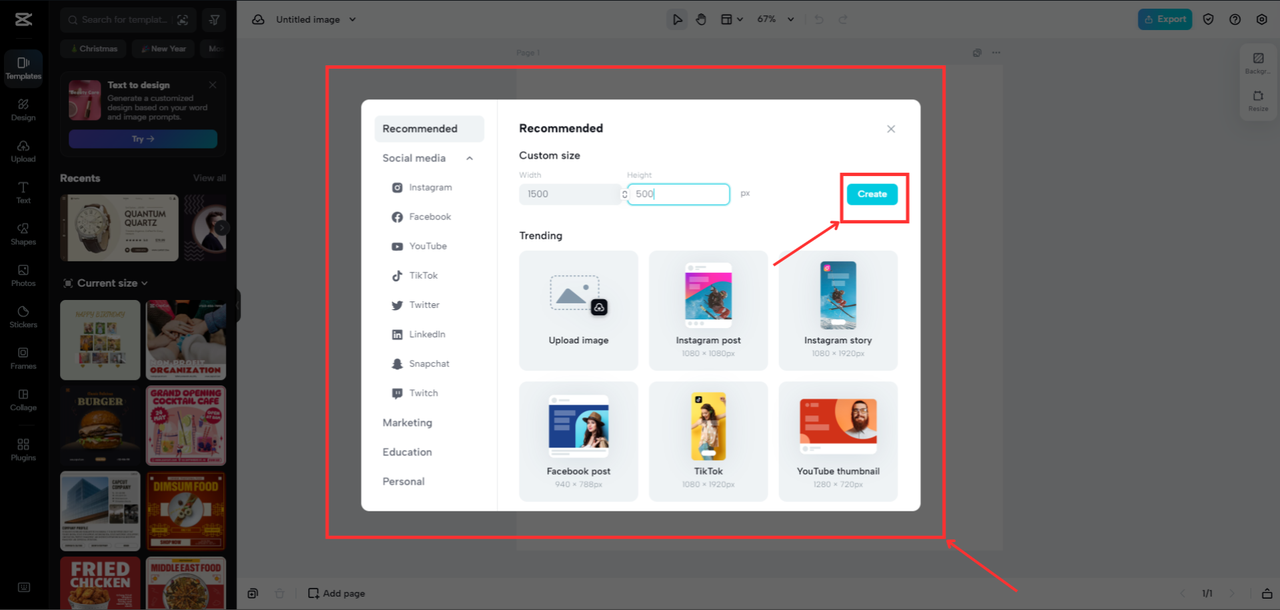This screenshot has width=1280, height=610.
Task: Click the page more options ellipsis
Action: point(995,53)
